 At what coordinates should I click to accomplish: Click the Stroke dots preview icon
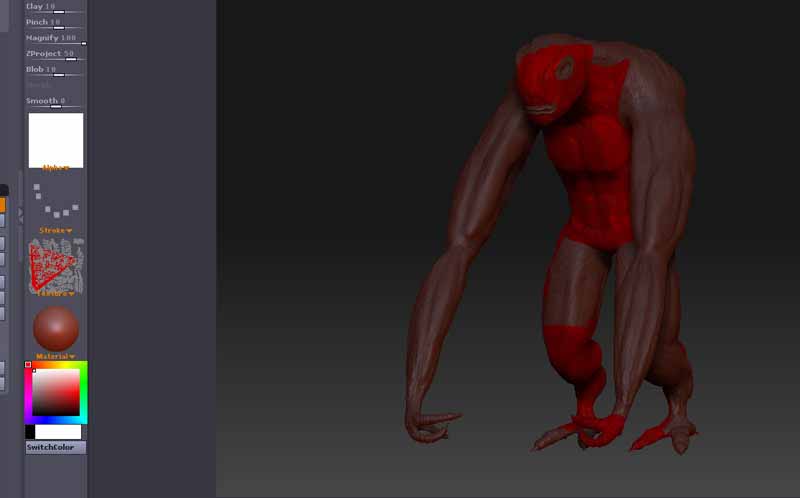click(55, 200)
